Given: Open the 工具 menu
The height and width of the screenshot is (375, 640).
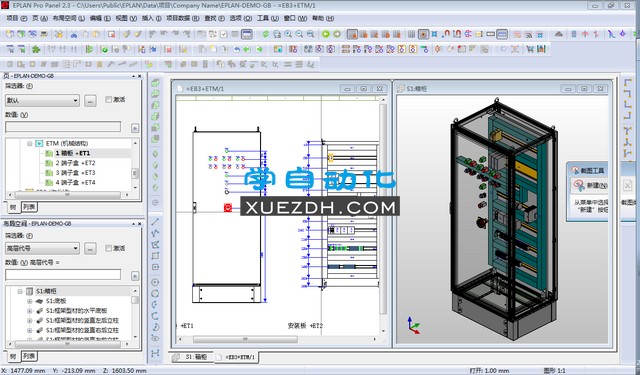Looking at the screenshot, I should [x=268, y=18].
